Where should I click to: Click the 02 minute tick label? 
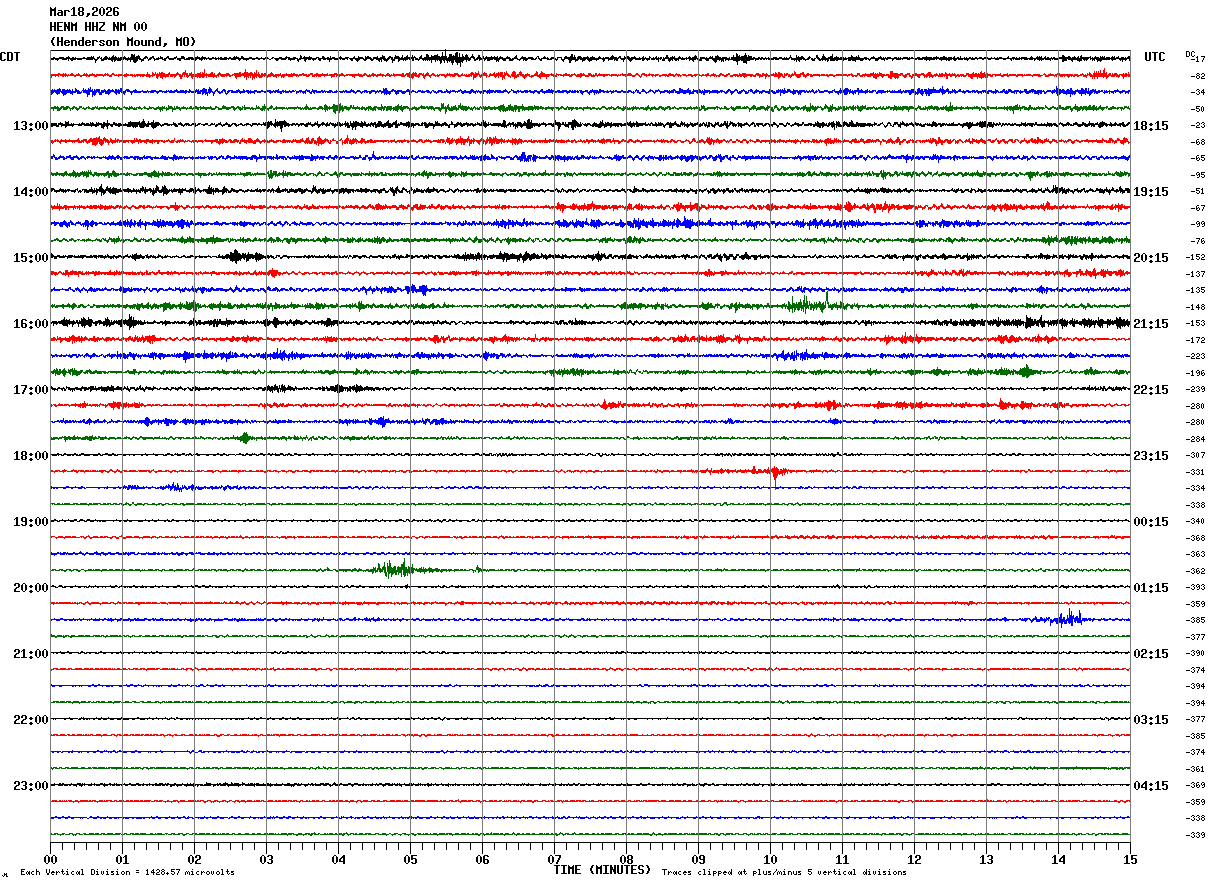click(194, 860)
